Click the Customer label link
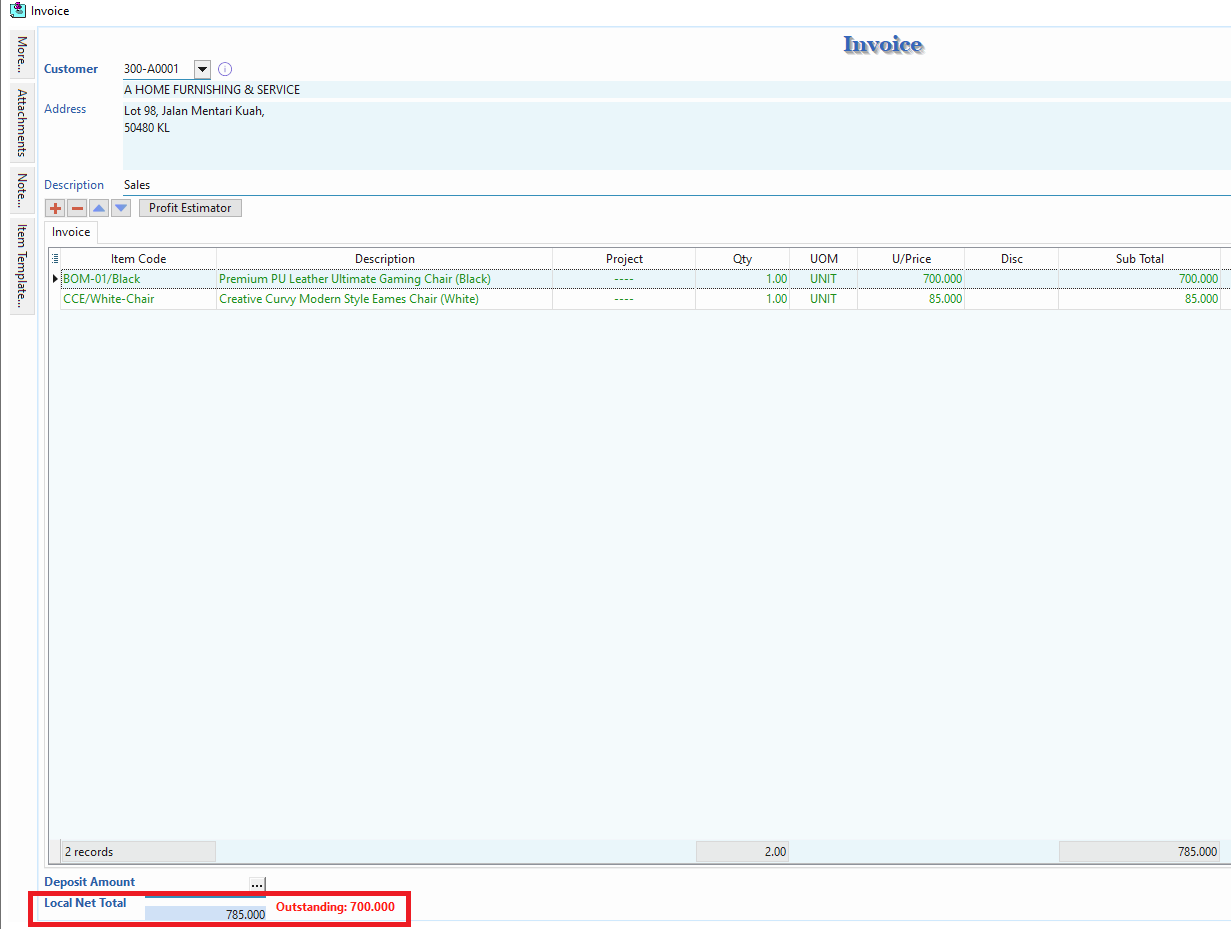Image resolution: width=1231 pixels, height=929 pixels. pyautogui.click(x=71, y=69)
